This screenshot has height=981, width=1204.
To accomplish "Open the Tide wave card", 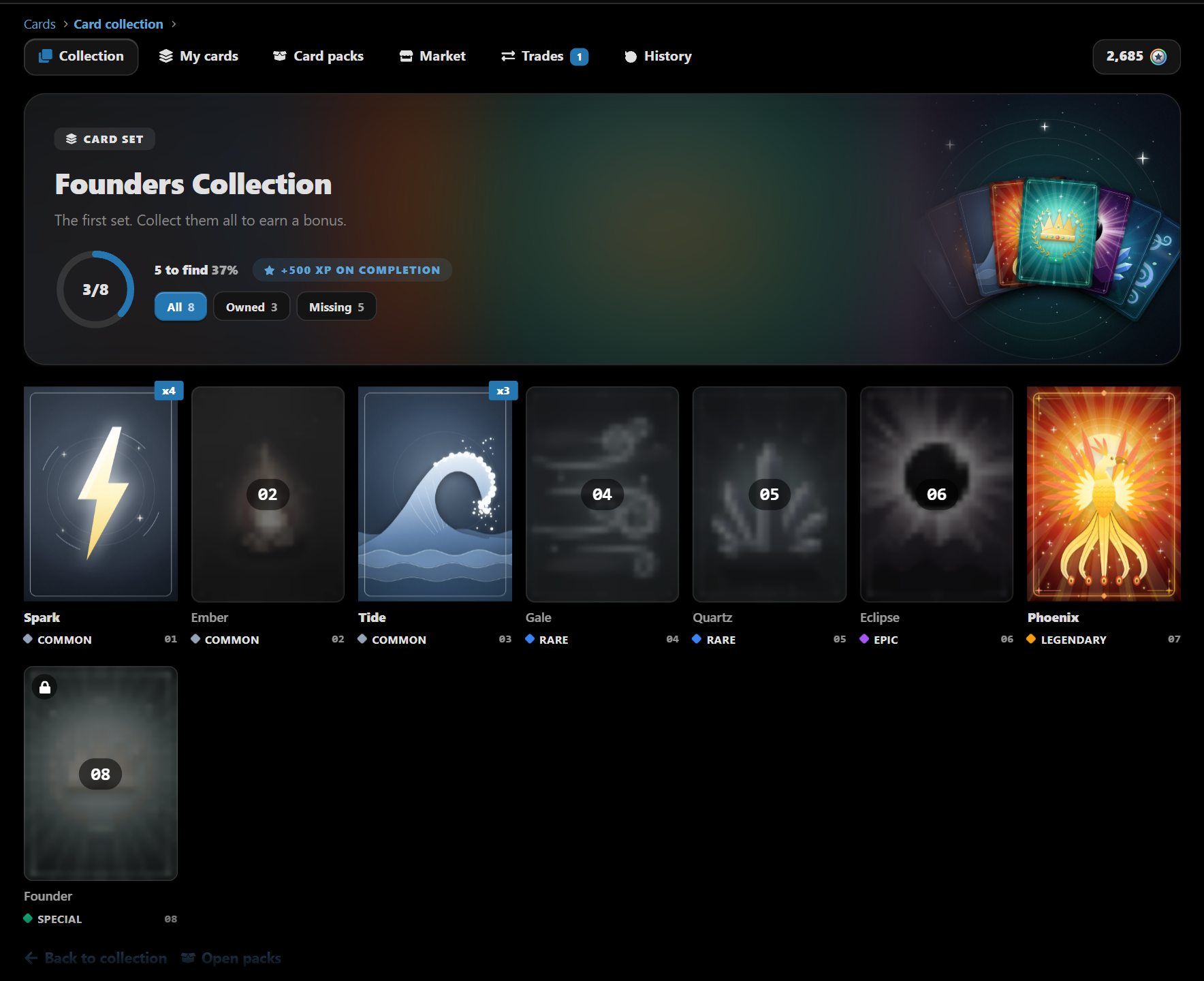I will (x=435, y=494).
